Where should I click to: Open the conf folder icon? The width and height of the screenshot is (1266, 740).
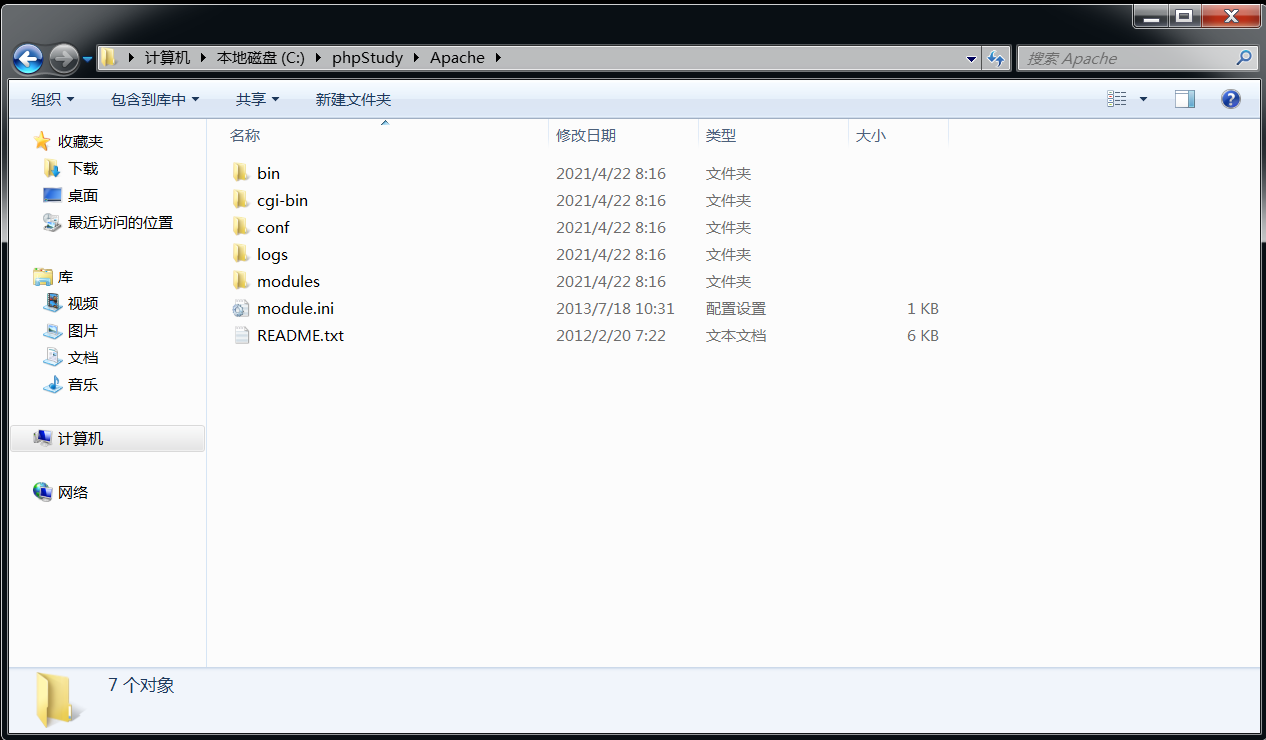coord(241,228)
